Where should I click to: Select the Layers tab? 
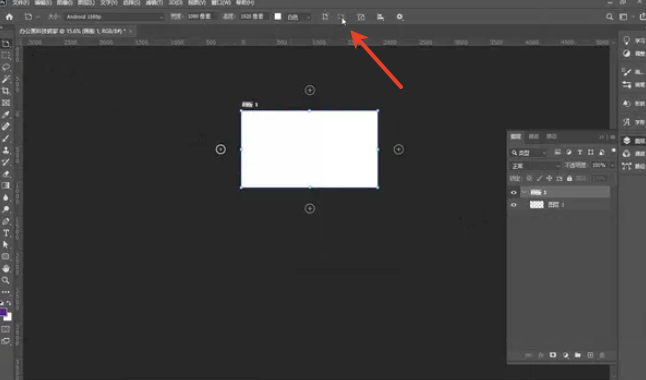point(515,136)
